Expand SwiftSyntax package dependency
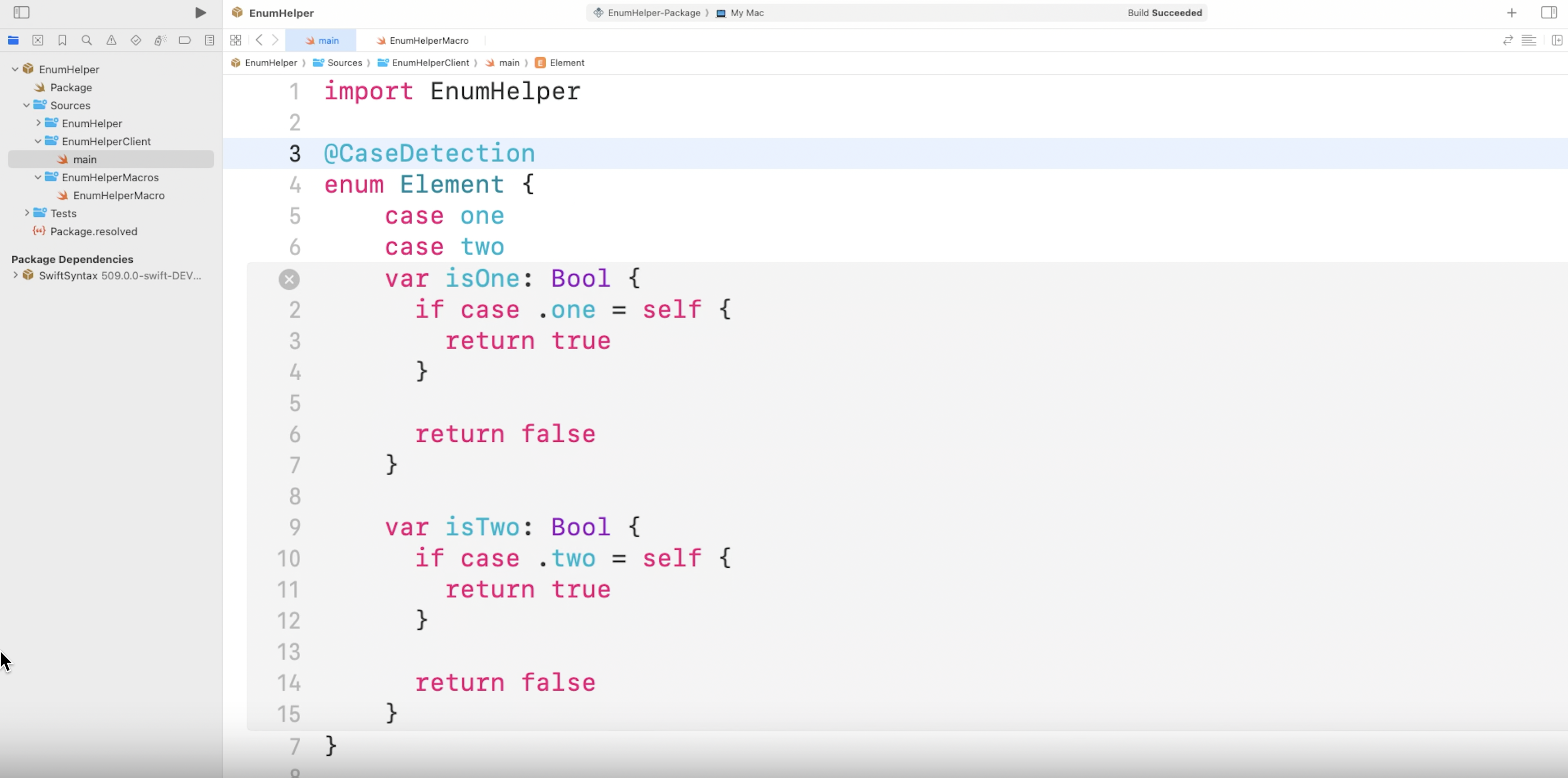The width and height of the screenshot is (1568, 778). (x=15, y=275)
